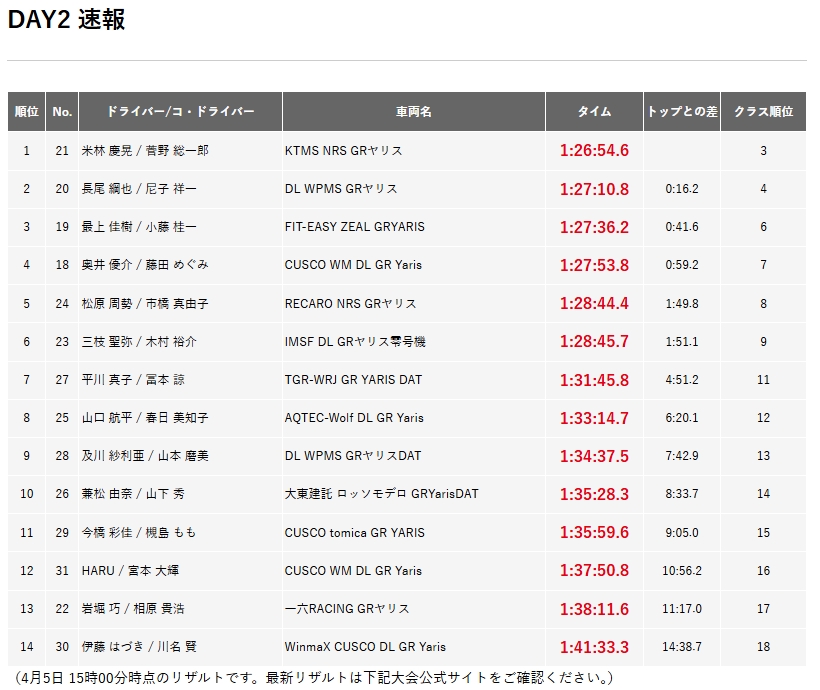Click the HARU driver name cell

[x=130, y=571]
